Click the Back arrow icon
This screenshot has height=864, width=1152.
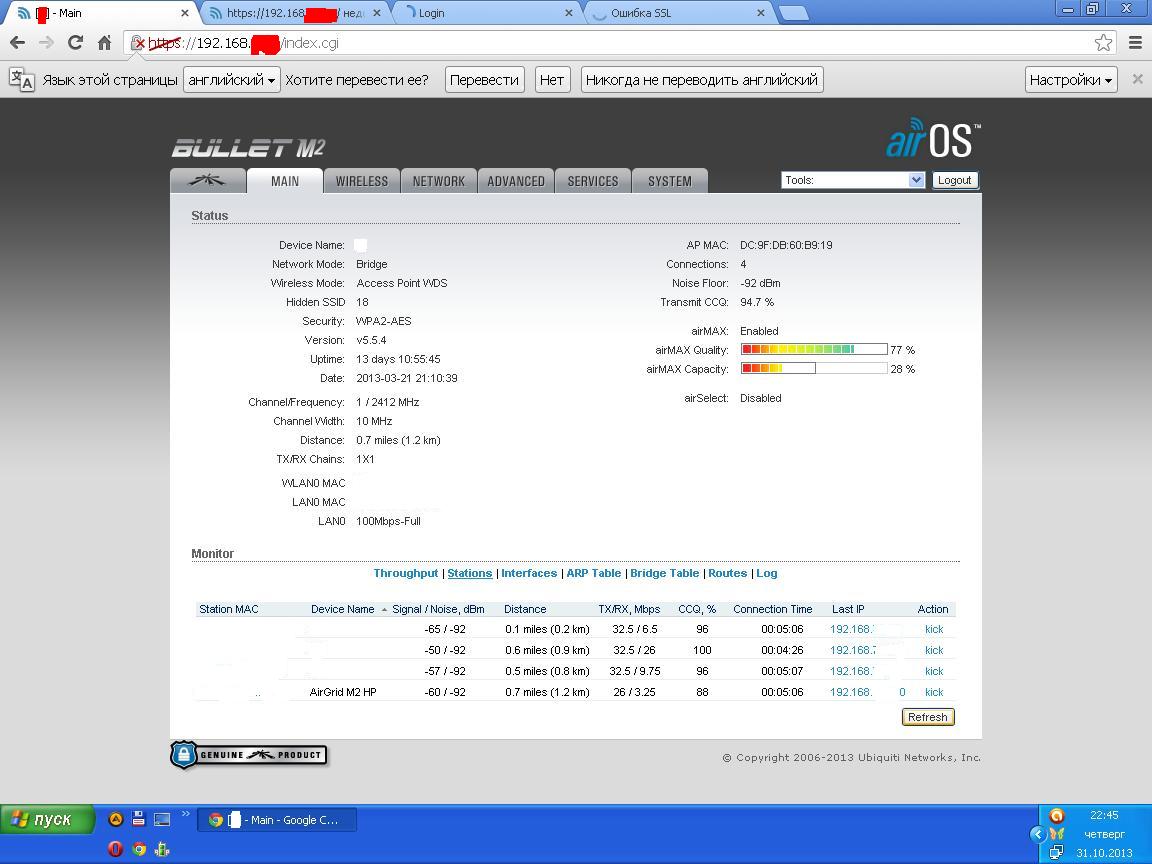17,42
